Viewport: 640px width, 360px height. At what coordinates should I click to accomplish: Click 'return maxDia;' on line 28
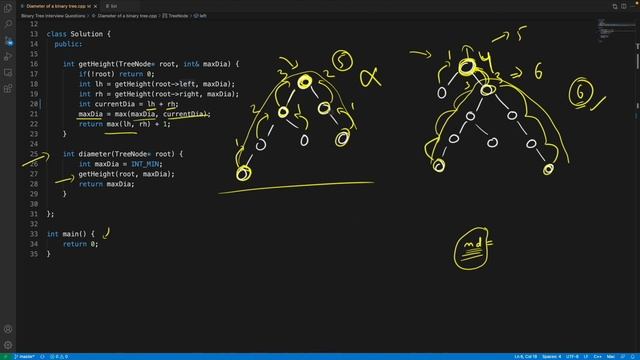pyautogui.click(x=107, y=184)
